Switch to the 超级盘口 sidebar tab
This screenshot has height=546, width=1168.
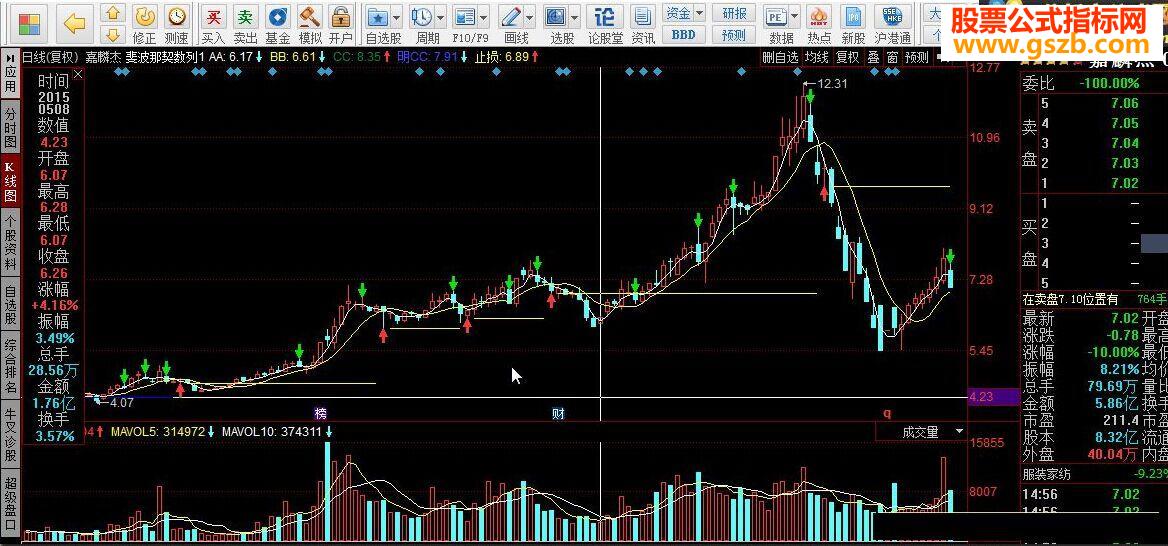pos(10,504)
